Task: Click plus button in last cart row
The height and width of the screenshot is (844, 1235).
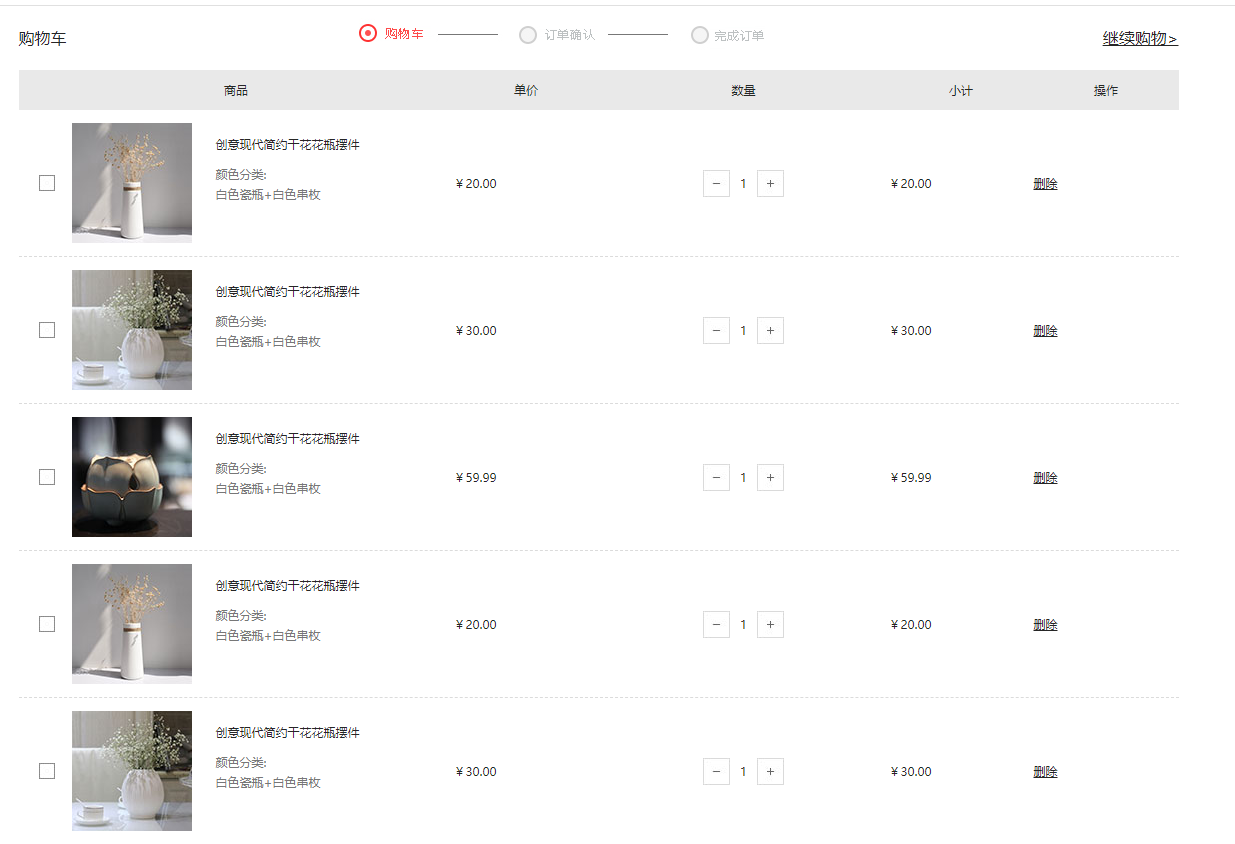Action: (x=770, y=771)
